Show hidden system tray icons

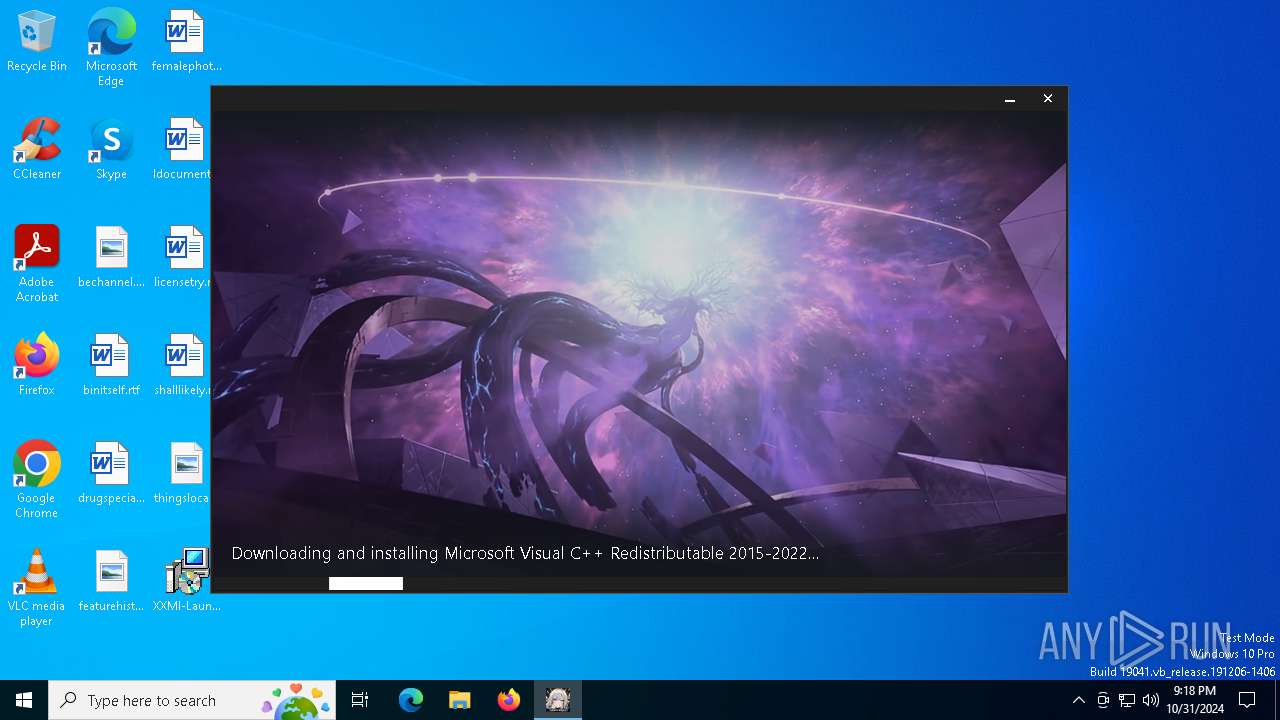pos(1078,700)
